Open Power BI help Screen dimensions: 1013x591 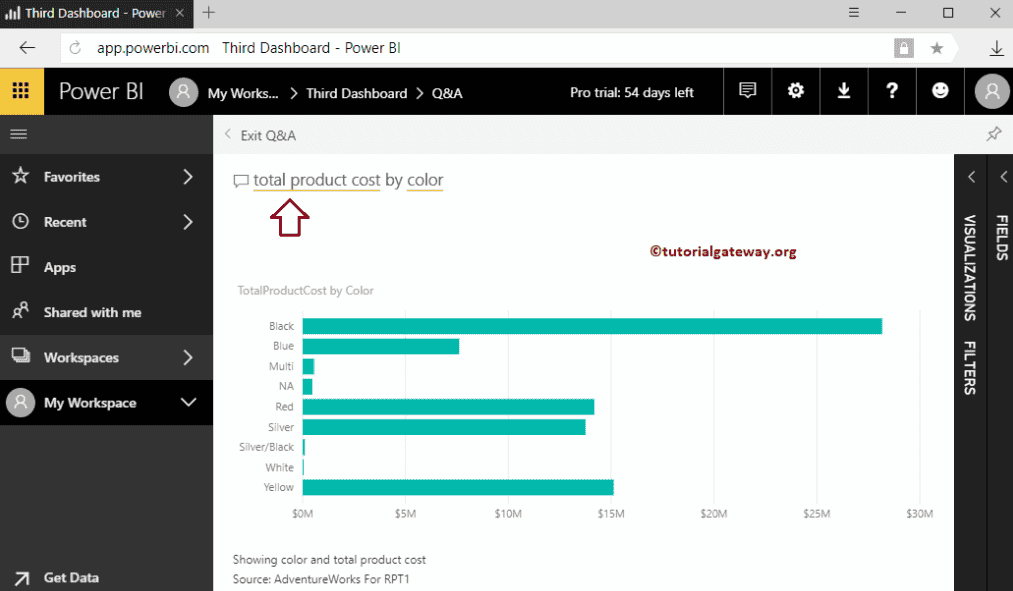coord(891,91)
